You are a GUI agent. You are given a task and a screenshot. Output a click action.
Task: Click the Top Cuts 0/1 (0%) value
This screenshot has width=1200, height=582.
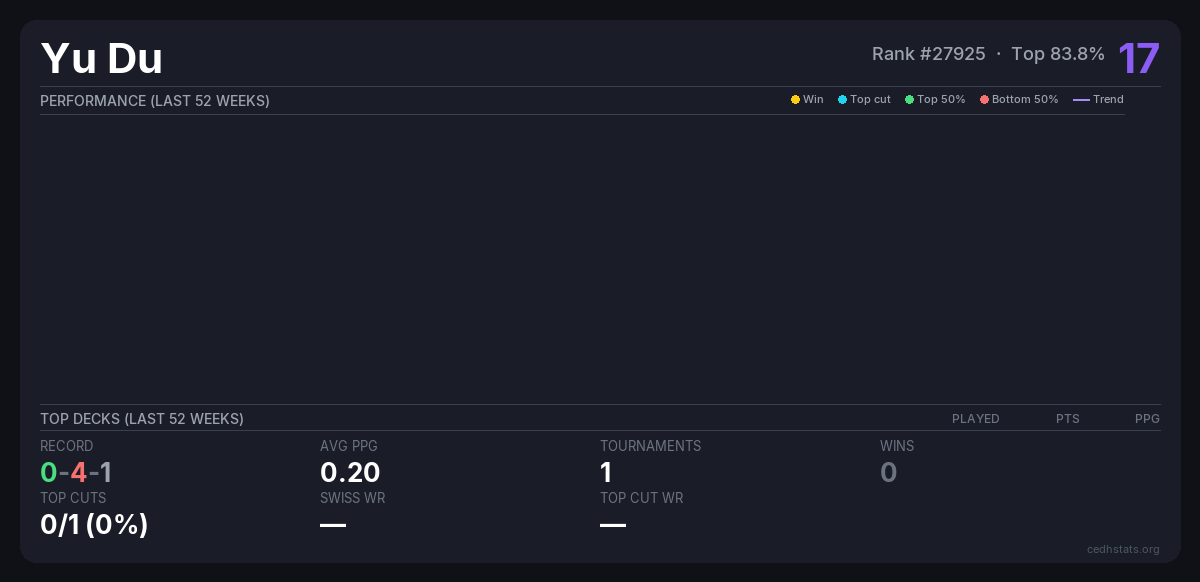(x=94, y=524)
